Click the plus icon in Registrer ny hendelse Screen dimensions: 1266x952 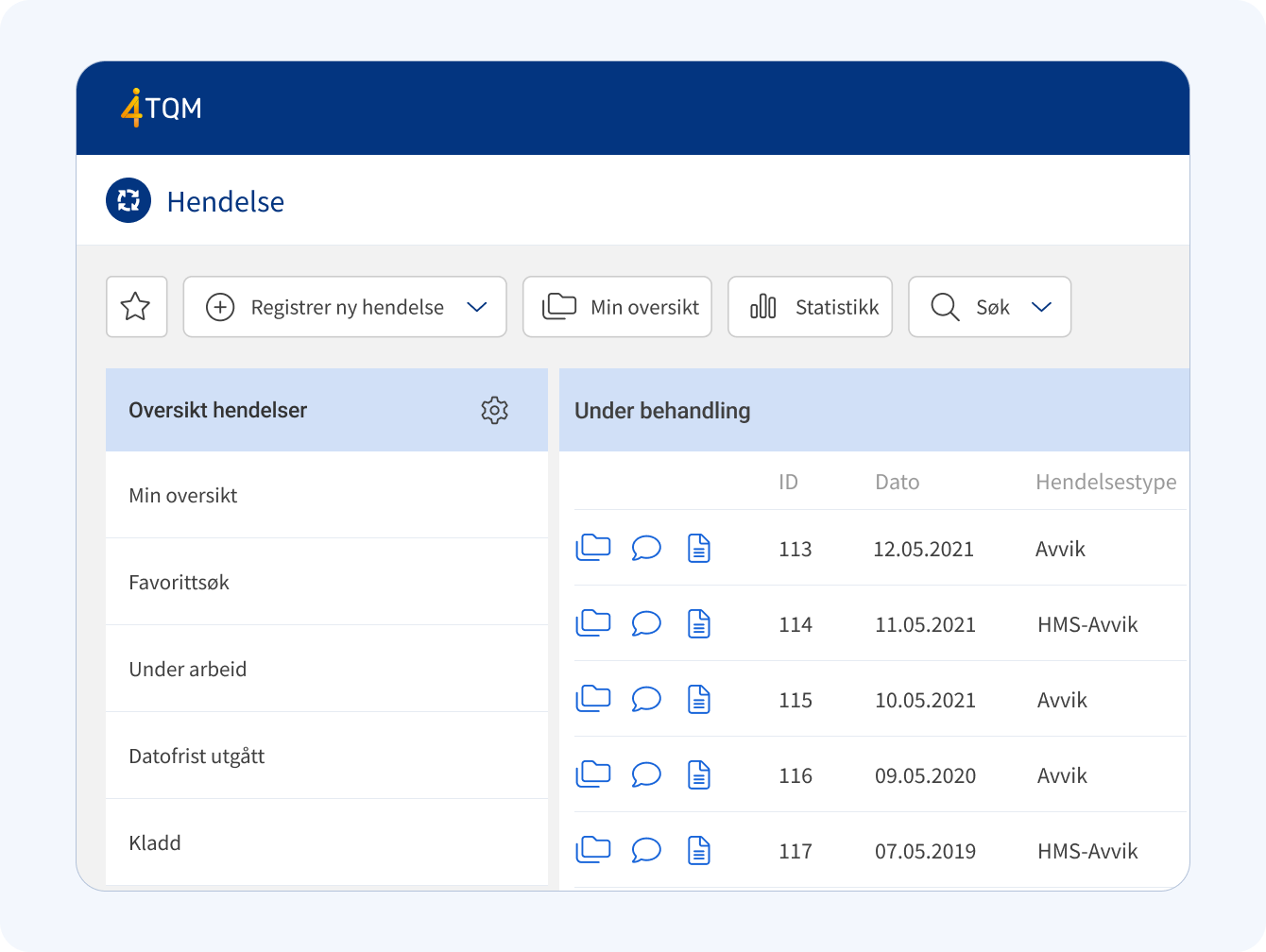220,307
